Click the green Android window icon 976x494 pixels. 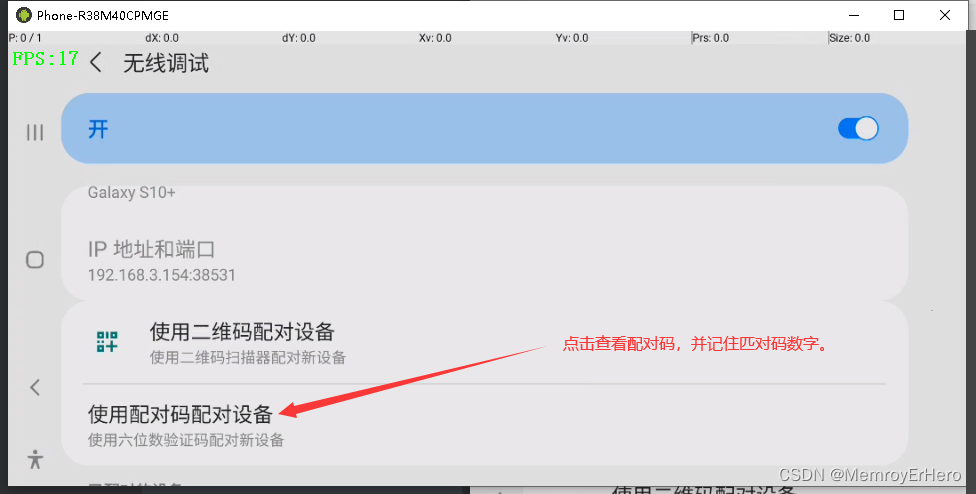coord(24,15)
